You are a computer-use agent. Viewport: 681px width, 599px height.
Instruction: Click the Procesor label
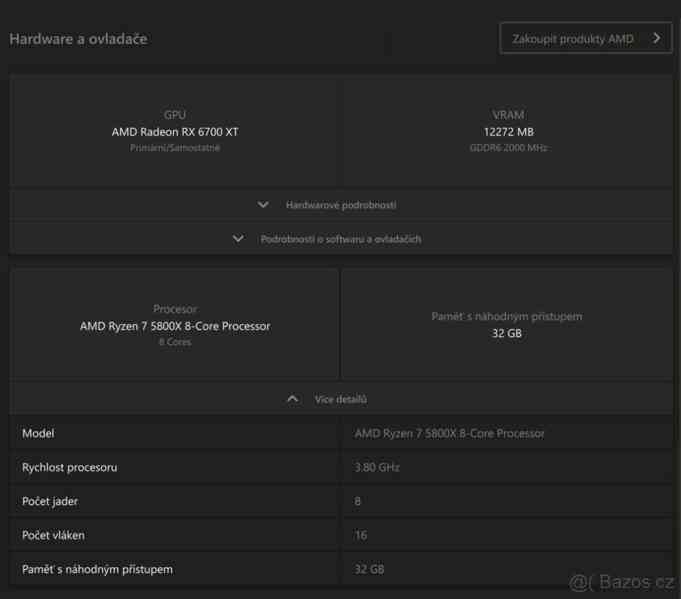coord(175,309)
